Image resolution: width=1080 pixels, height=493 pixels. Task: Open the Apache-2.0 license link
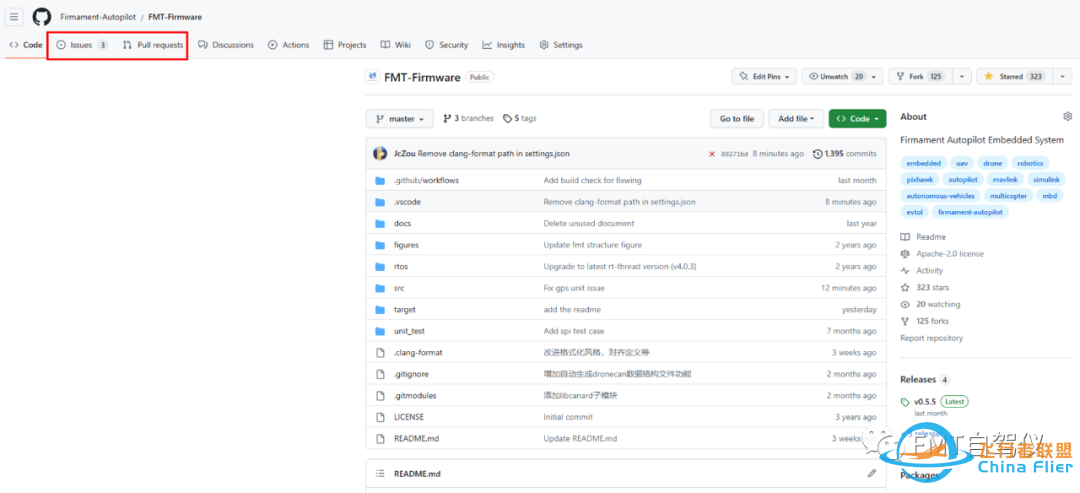pyautogui.click(x=949, y=254)
